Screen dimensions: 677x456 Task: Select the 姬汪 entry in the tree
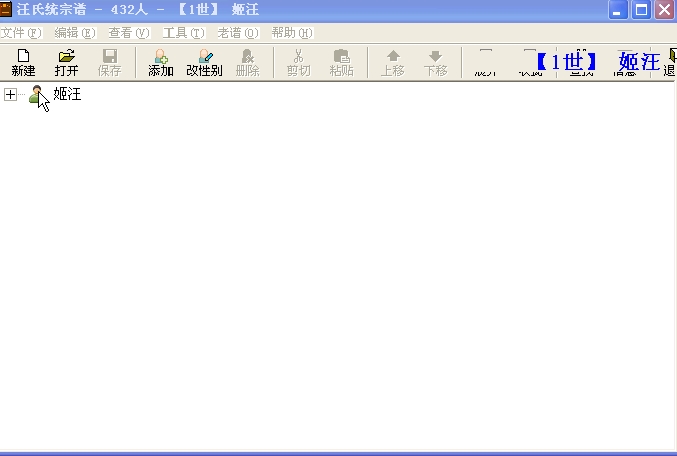pyautogui.click(x=67, y=95)
